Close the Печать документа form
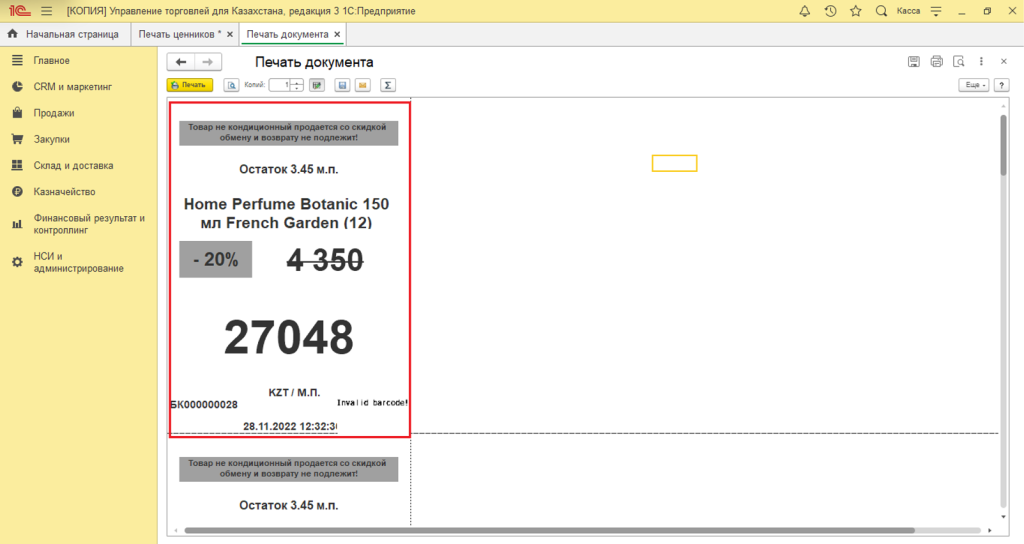This screenshot has width=1024, height=544. [1004, 61]
